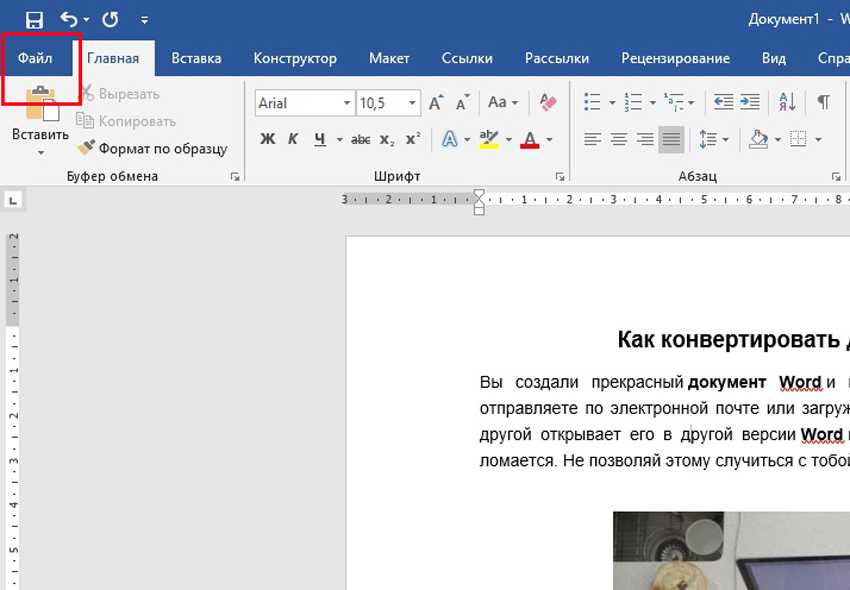Increase paragraph indent
The height and width of the screenshot is (590, 850).
tap(750, 102)
